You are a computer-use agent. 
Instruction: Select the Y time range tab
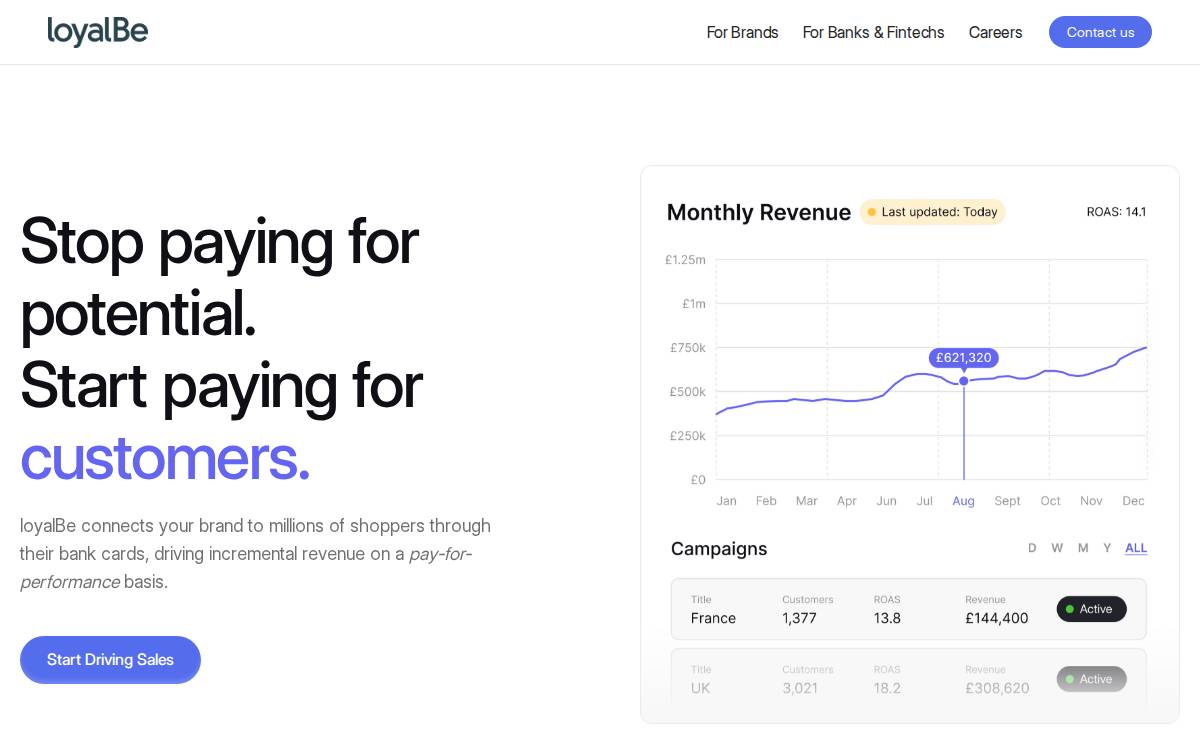[1107, 548]
